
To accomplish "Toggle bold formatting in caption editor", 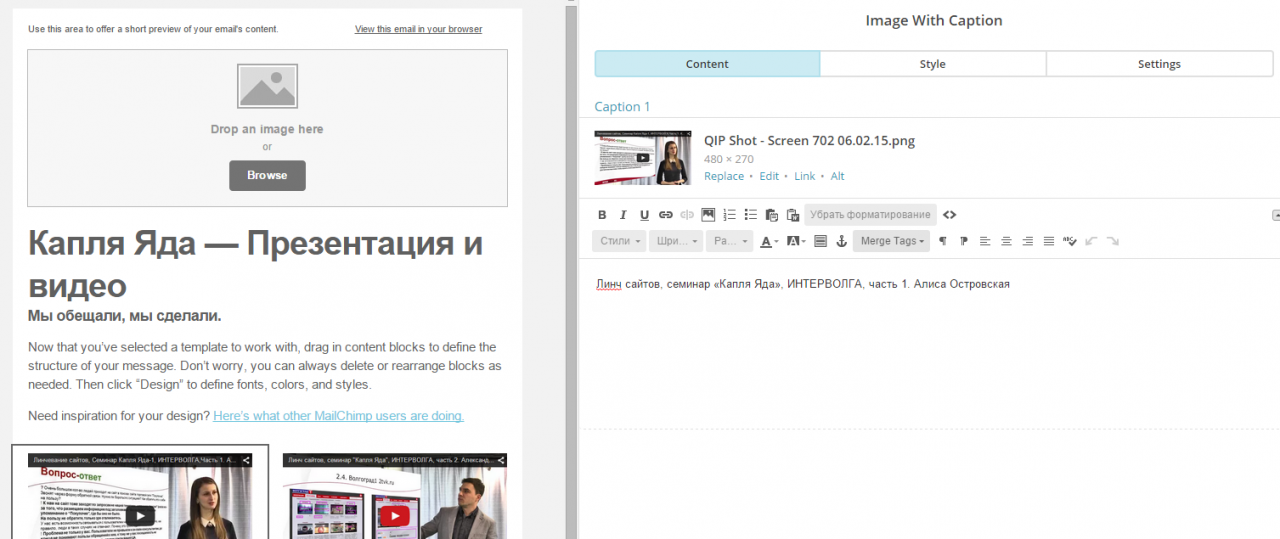I will tap(602, 215).
